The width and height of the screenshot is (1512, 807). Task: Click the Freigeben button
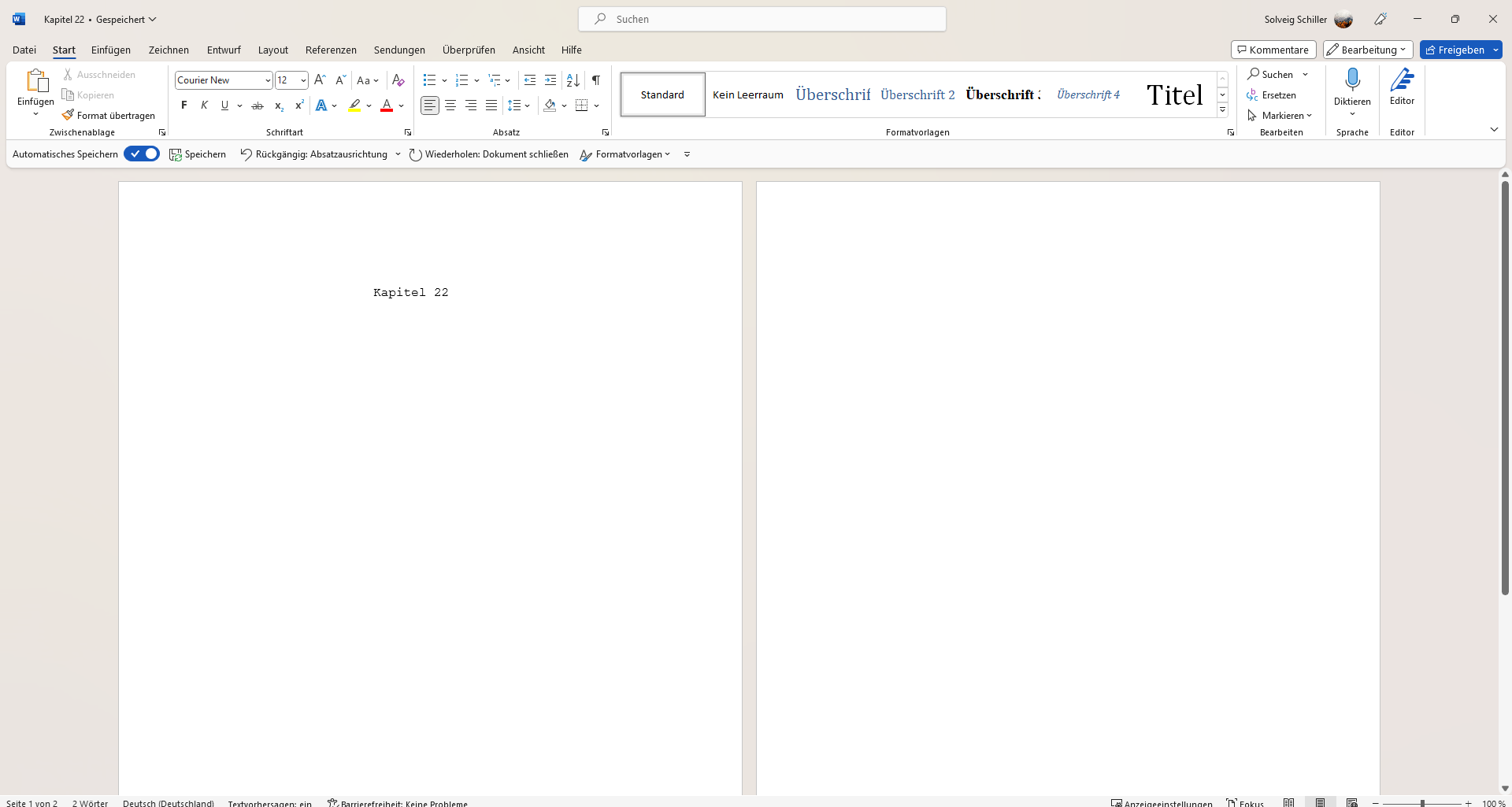(1455, 50)
